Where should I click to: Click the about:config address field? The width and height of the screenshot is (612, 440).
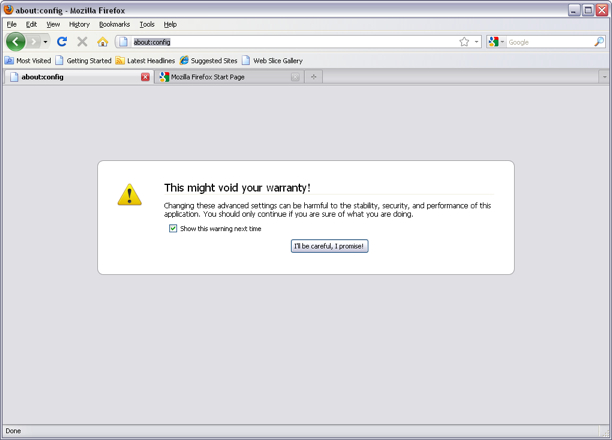tap(295, 42)
